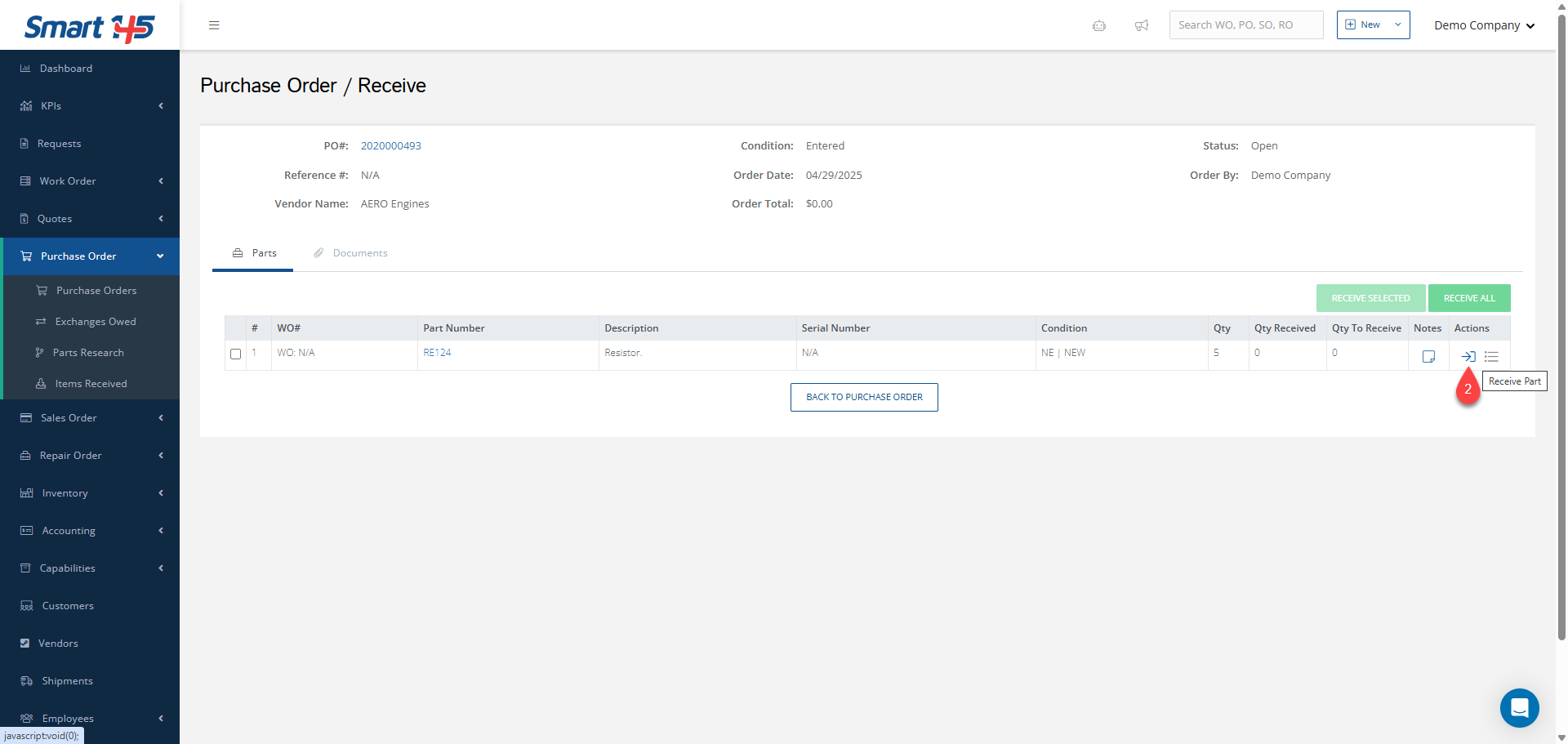
Task: Click the Quotes sidebar icon
Action: pos(24,219)
